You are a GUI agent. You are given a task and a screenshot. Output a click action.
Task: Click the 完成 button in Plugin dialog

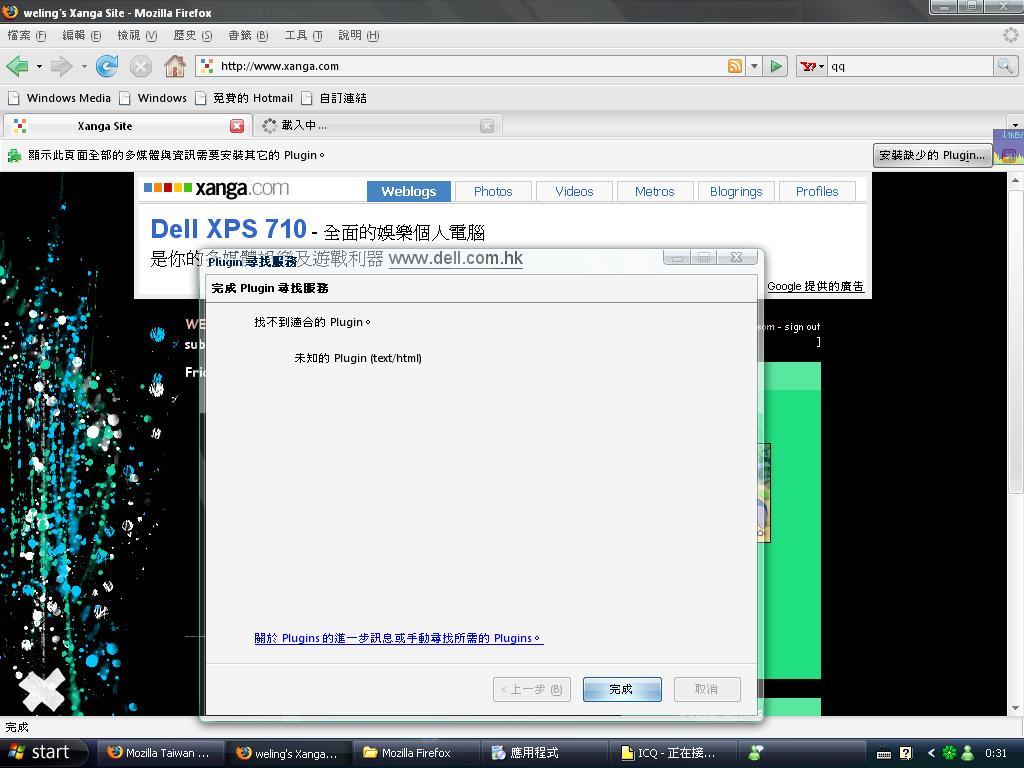621,689
